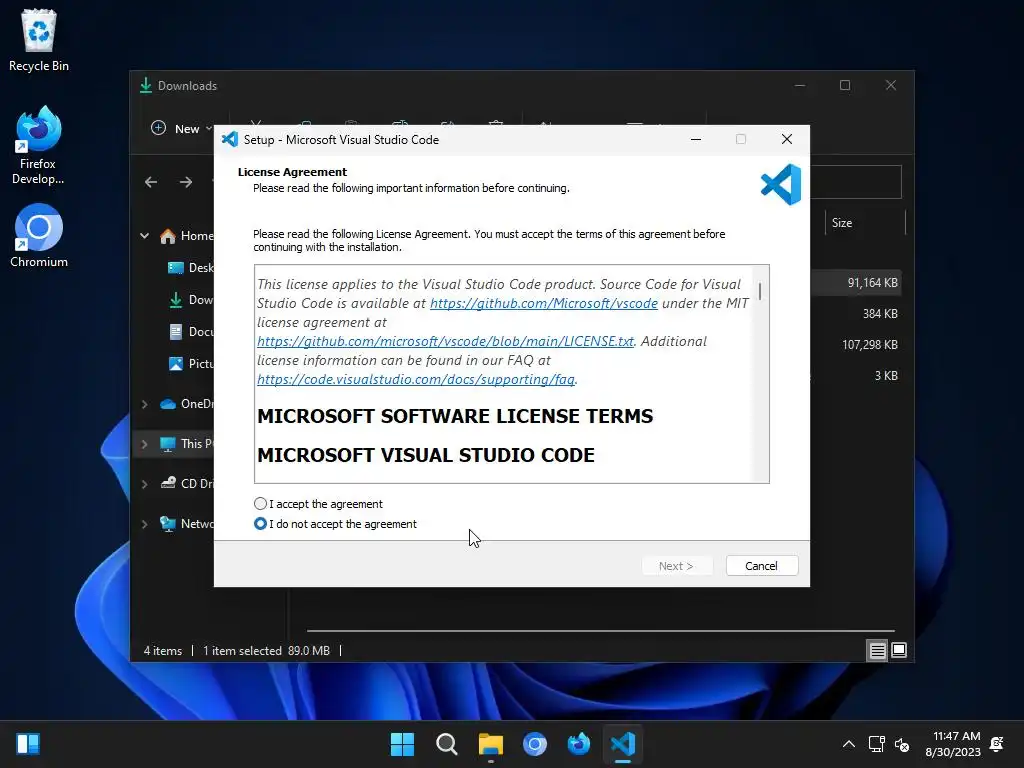The width and height of the screenshot is (1024, 768).
Task: Click VS Code Setup taskbar icon
Action: click(x=623, y=744)
